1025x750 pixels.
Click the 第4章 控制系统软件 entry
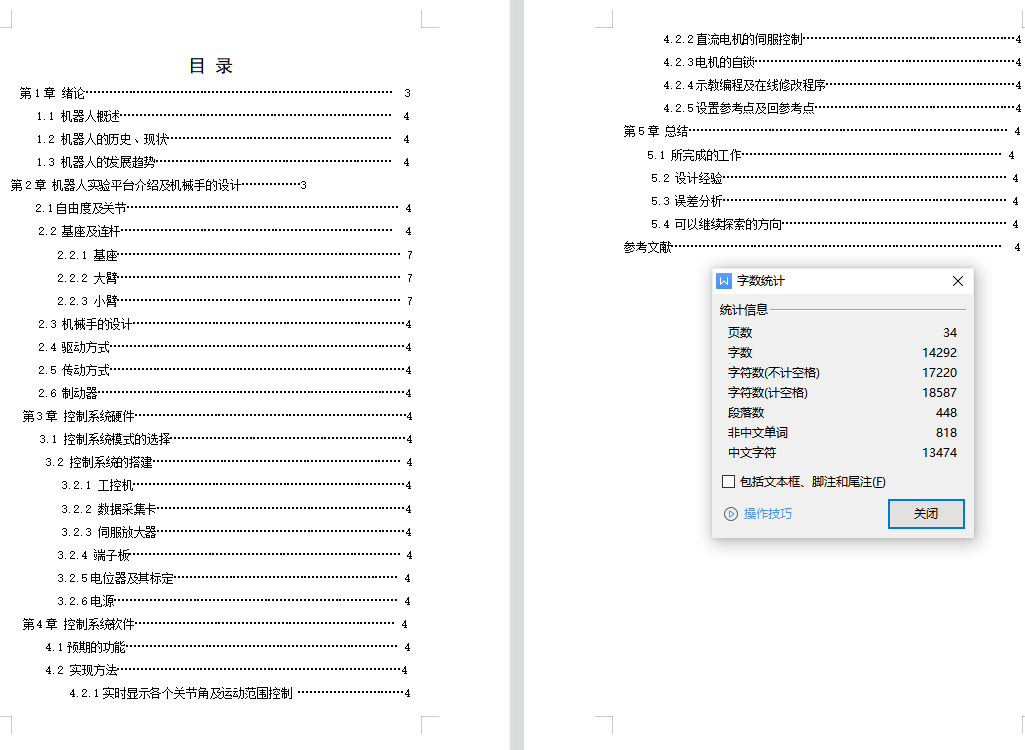pyautogui.click(x=215, y=624)
